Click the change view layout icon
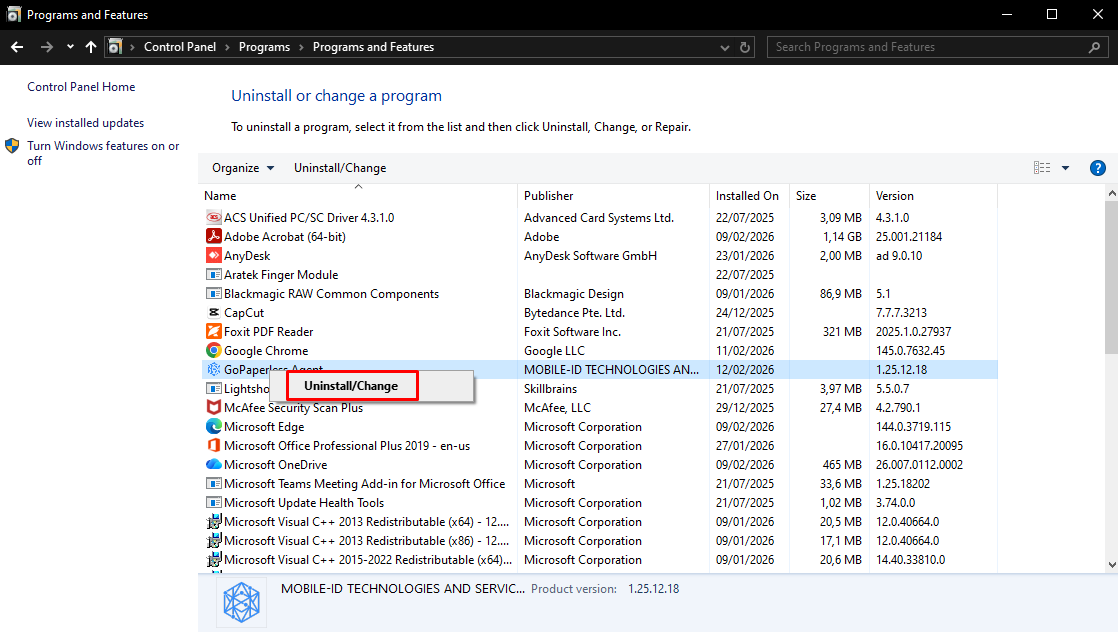The height and width of the screenshot is (632, 1118). [x=1042, y=168]
